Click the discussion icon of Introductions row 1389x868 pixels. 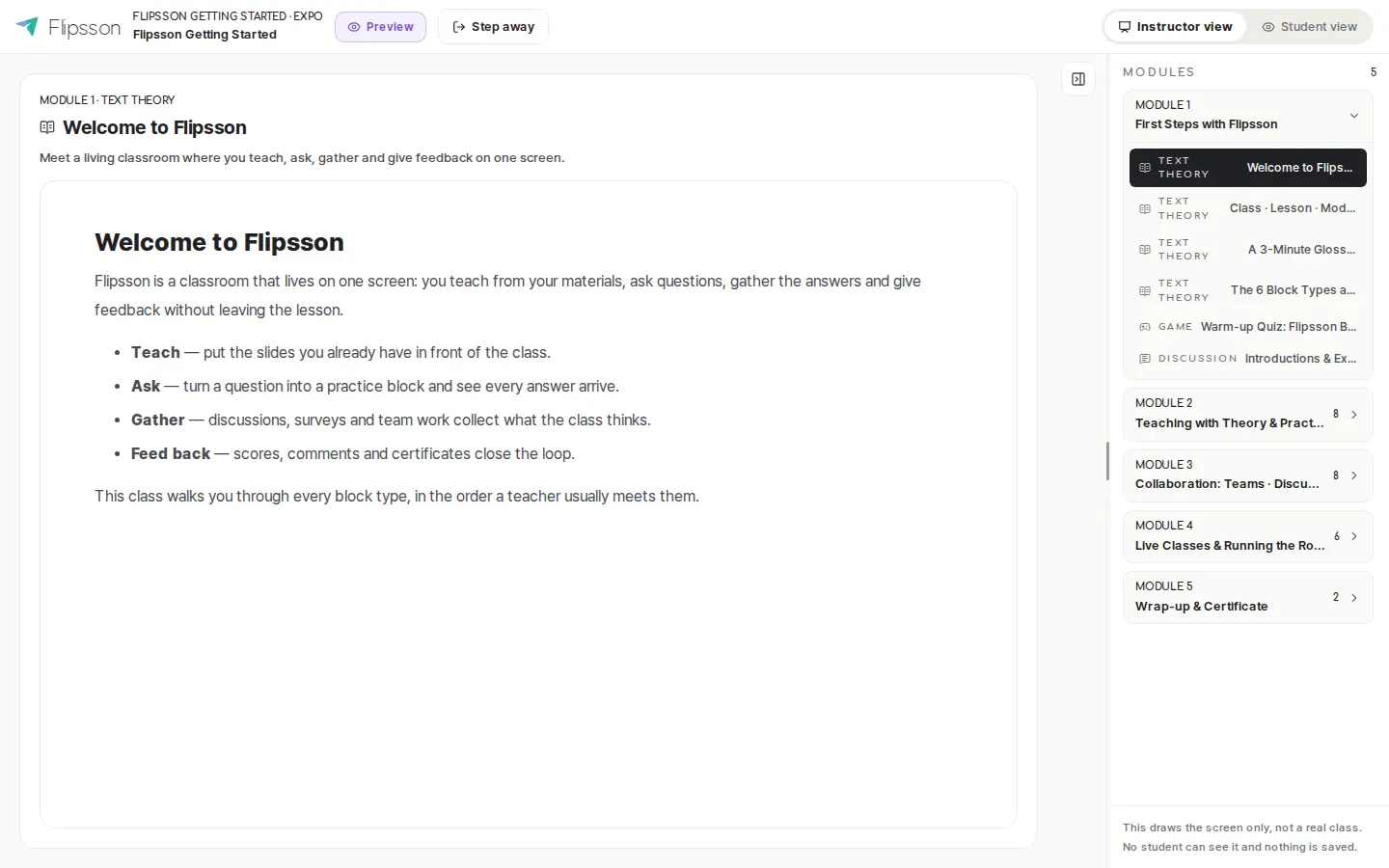[x=1145, y=359]
